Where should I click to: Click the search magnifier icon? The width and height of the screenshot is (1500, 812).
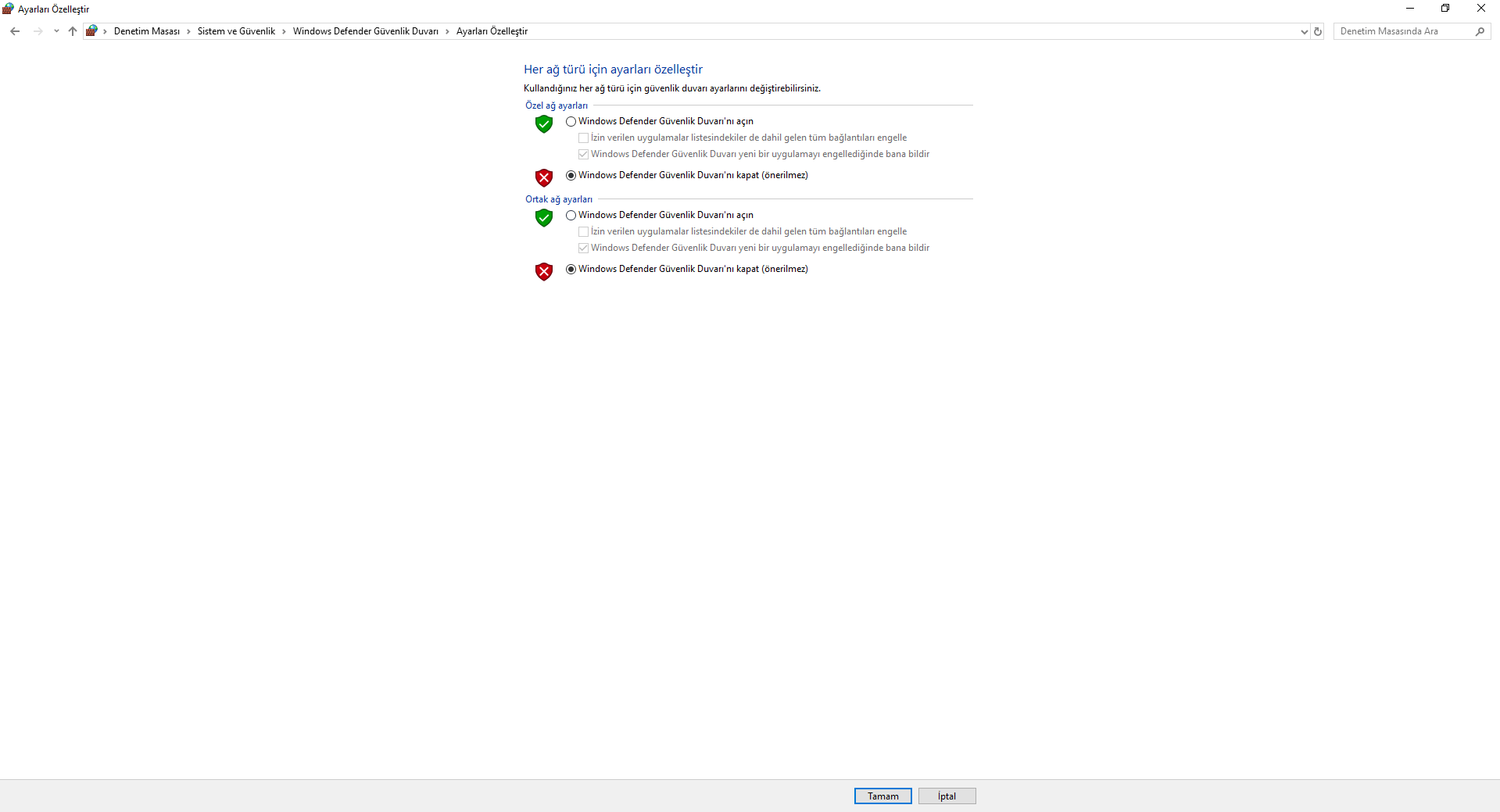click(x=1480, y=31)
